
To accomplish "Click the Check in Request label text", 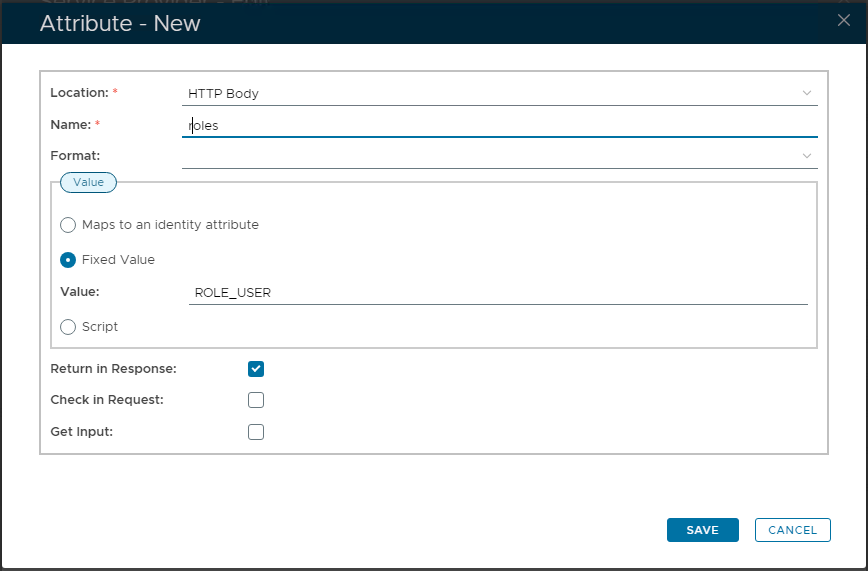I will [107, 400].
